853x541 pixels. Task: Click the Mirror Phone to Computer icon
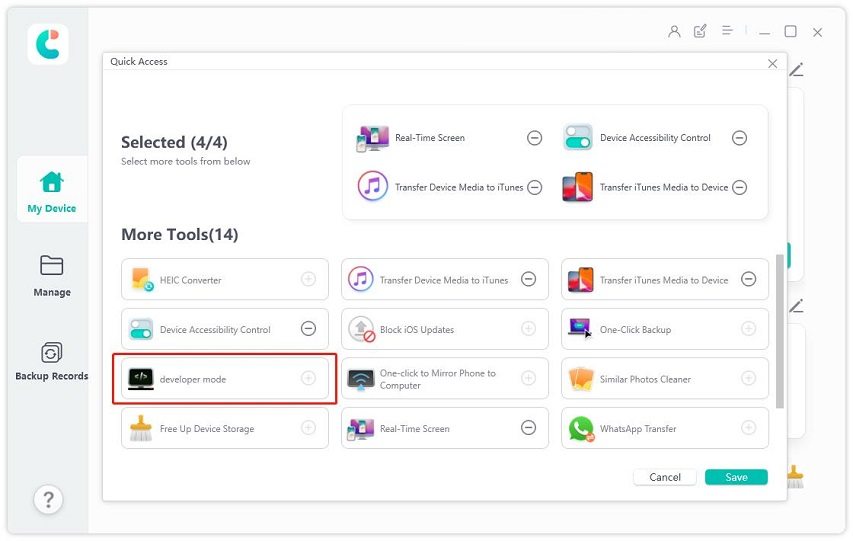tap(361, 379)
